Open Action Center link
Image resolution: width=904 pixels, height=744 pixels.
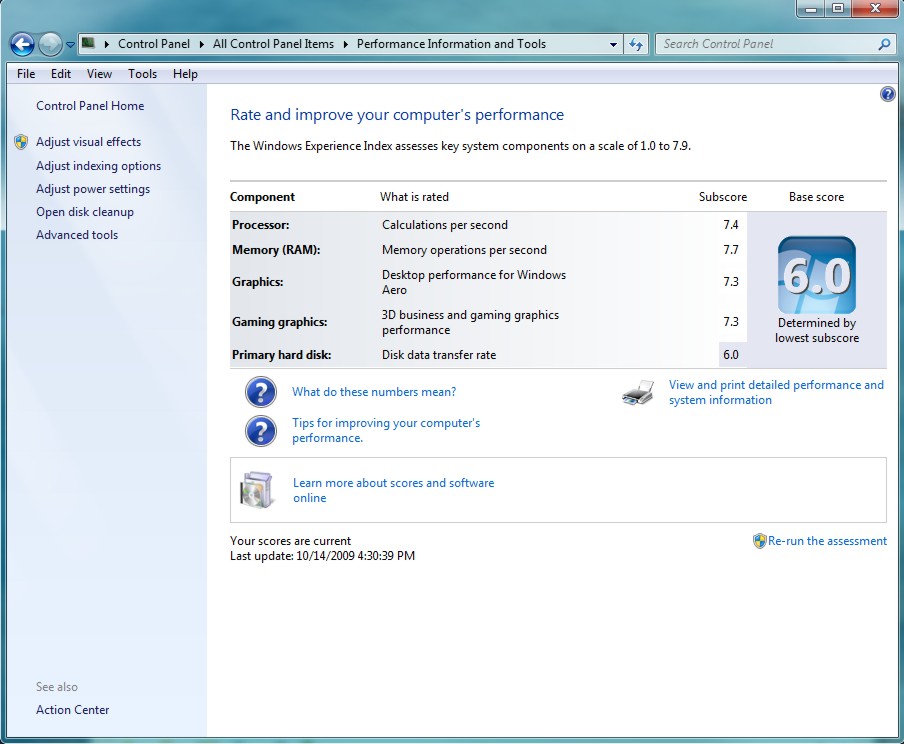coord(72,710)
